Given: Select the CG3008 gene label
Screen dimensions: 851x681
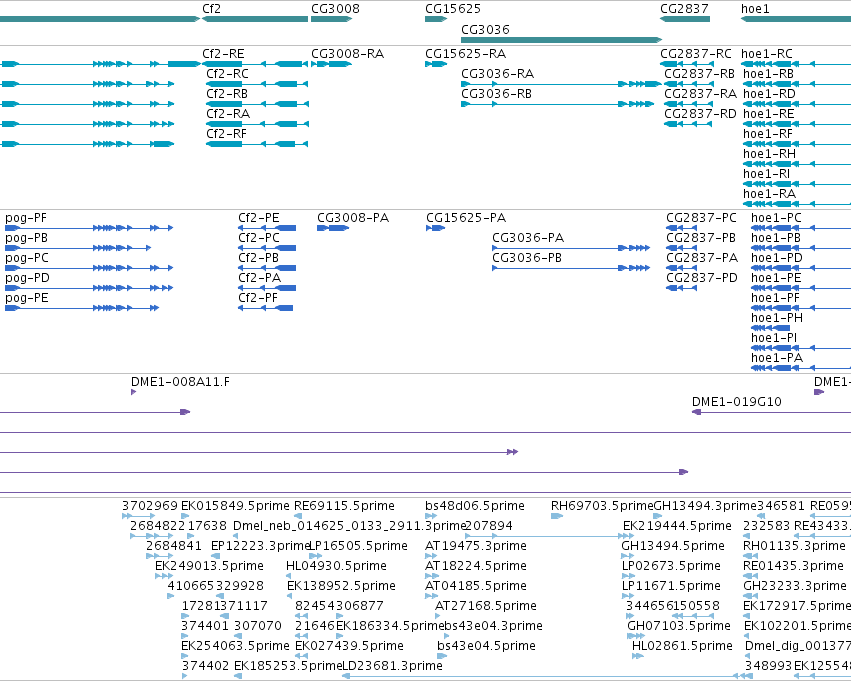Looking at the screenshot, I should click(x=335, y=9).
